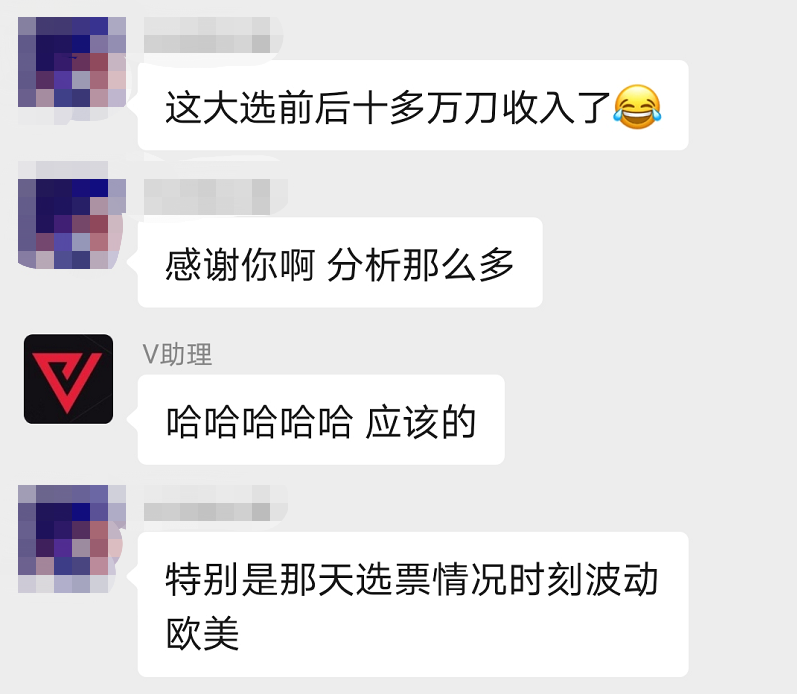Tap the crying-laughing emoji in the first message
The image size is (797, 694).
637,107
